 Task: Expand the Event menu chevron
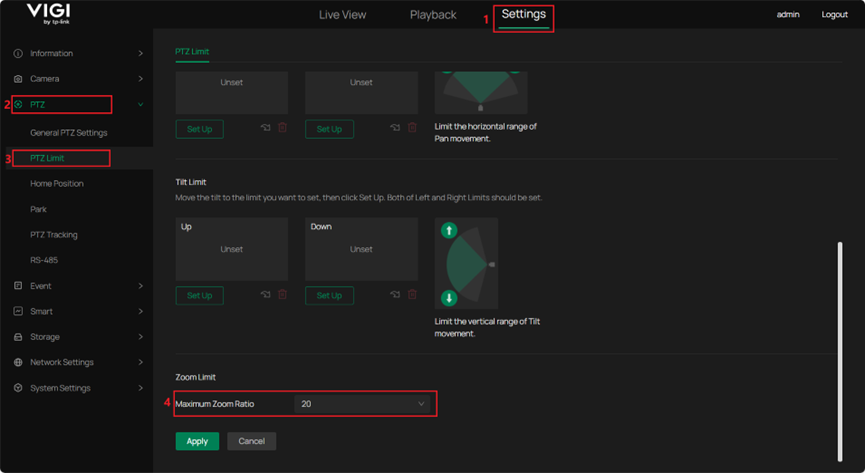[141, 286]
